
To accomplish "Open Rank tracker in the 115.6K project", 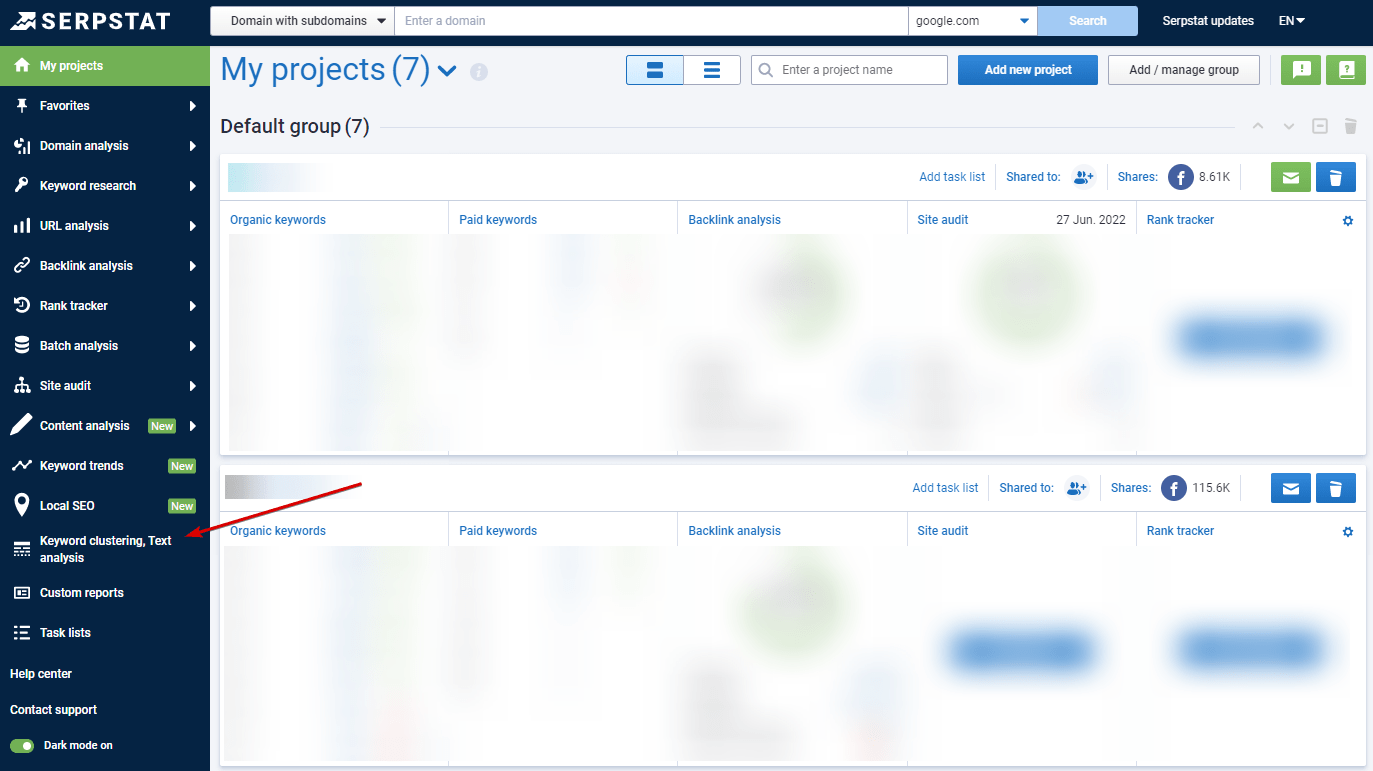I will (x=1180, y=531).
